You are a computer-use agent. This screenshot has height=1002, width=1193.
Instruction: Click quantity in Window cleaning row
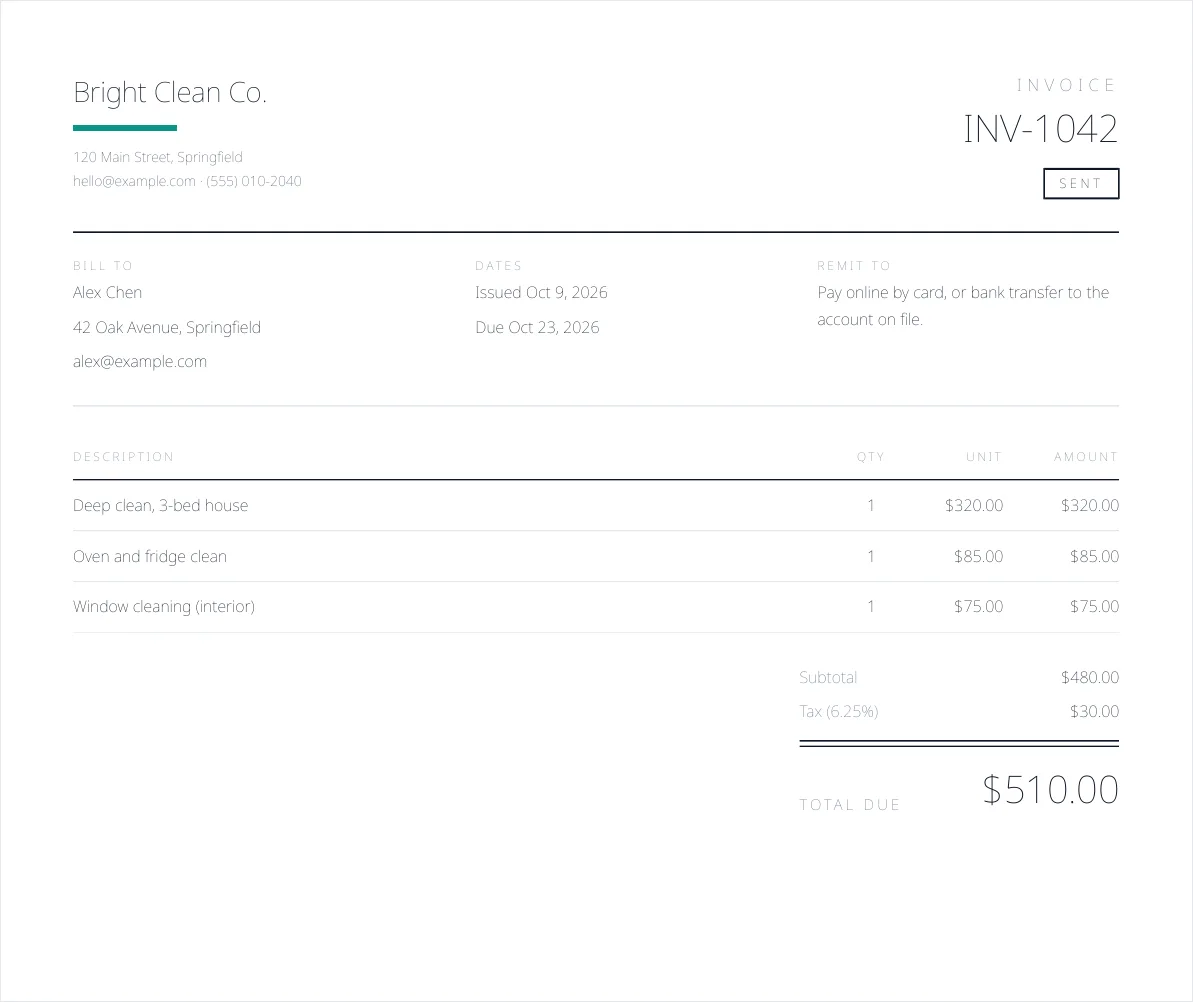pyautogui.click(x=870, y=606)
